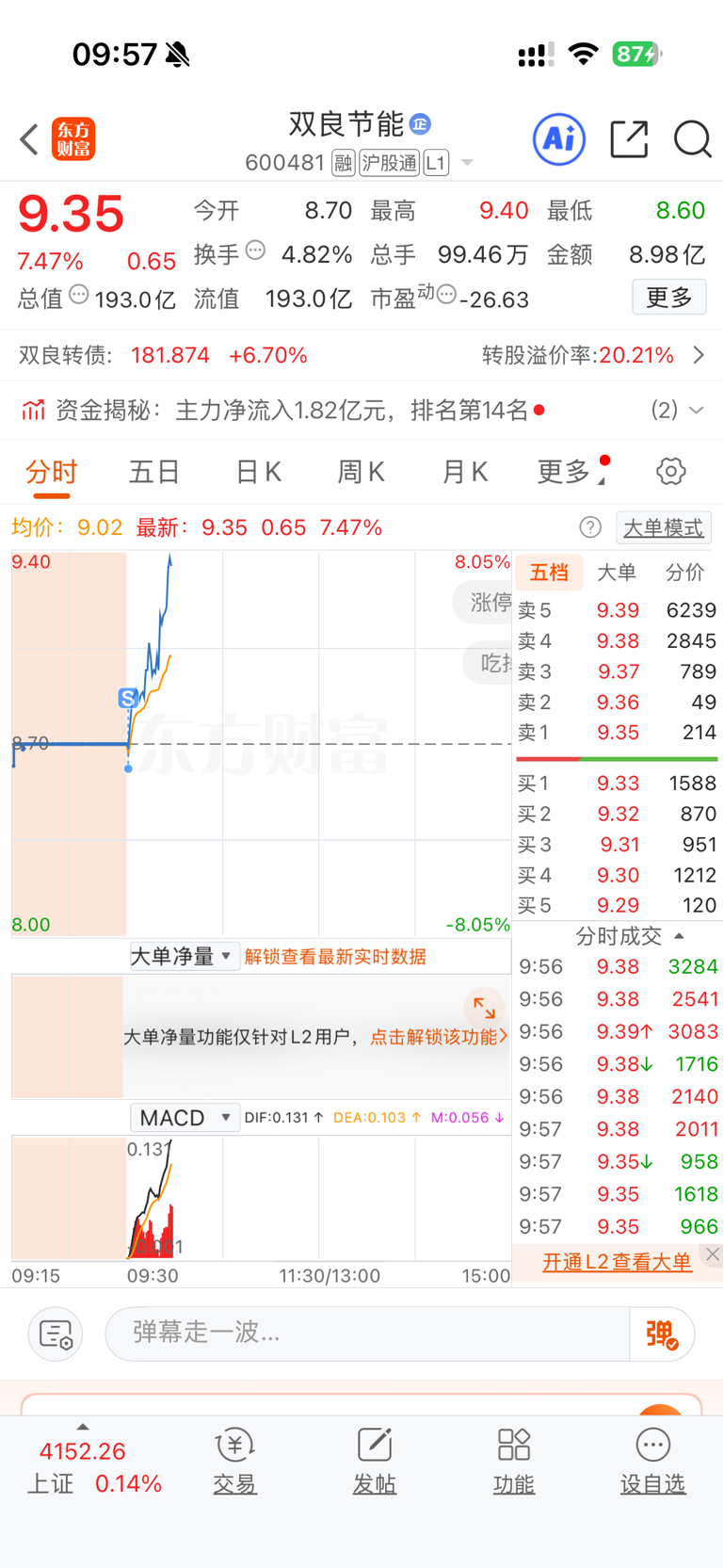Tap the 涨停 chart label
724x1568 pixels.
pyautogui.click(x=484, y=602)
